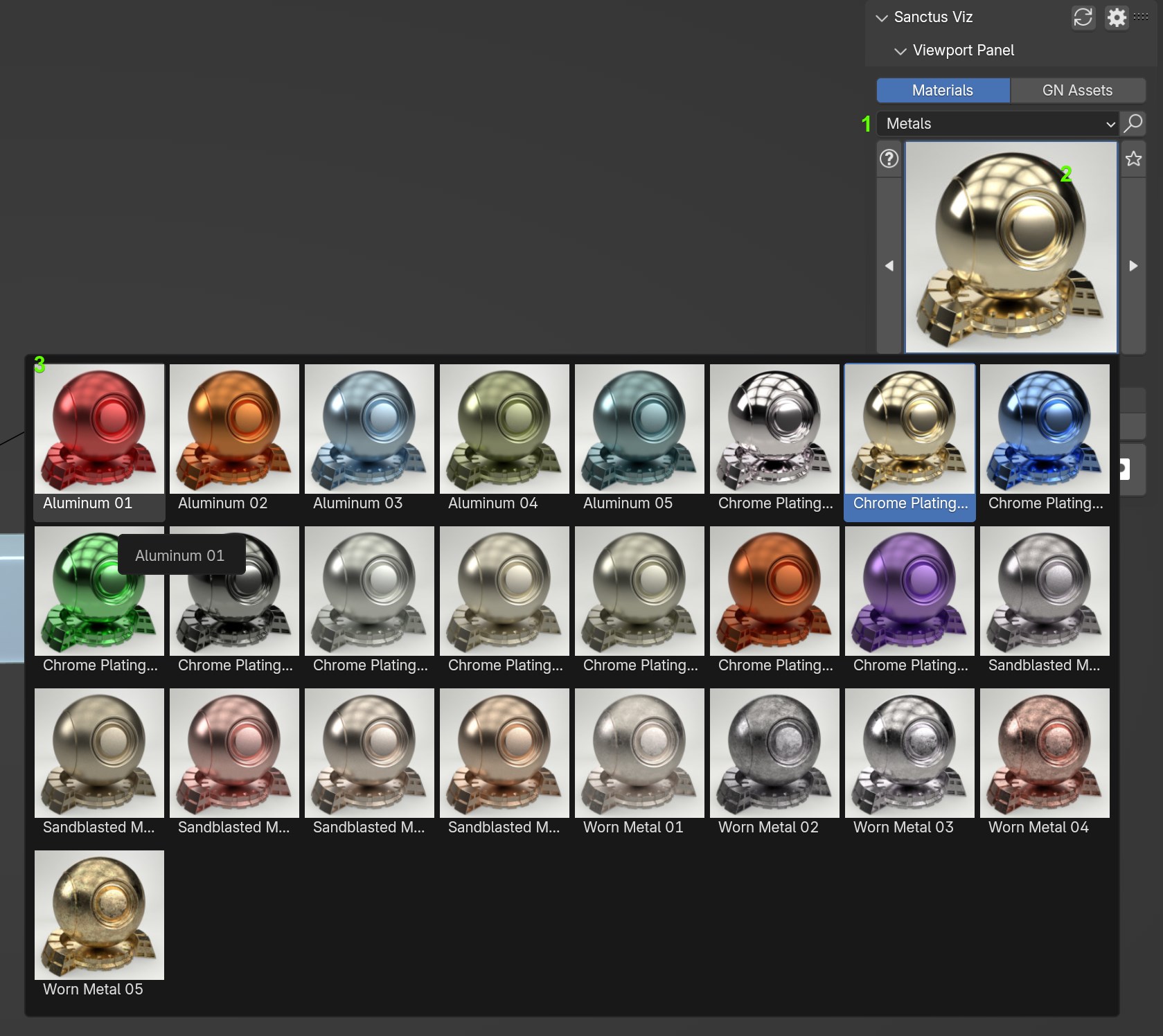Switch to the Materials tab
Image resolution: width=1163 pixels, height=1036 pixels.
click(x=942, y=91)
